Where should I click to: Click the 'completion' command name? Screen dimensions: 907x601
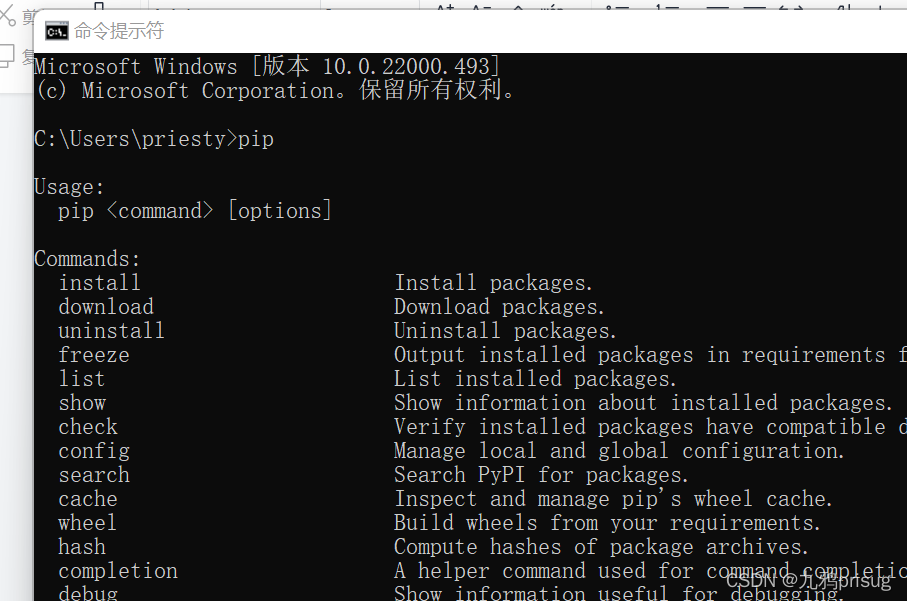(118, 571)
